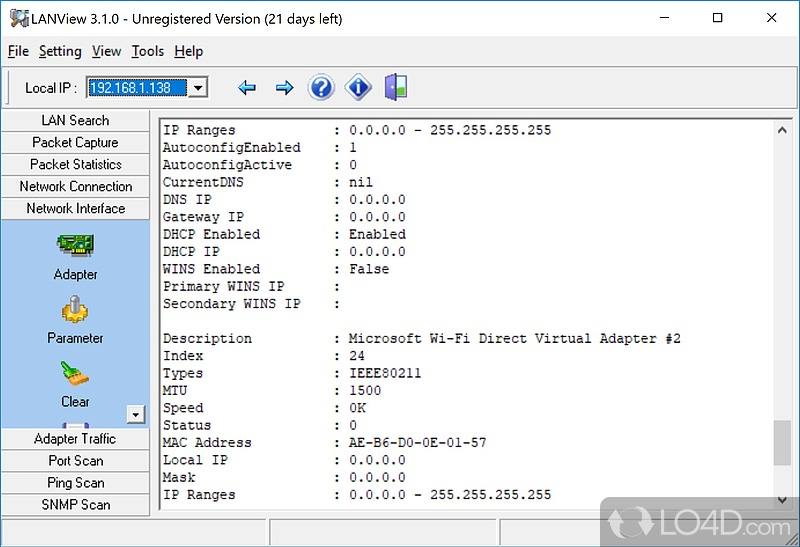This screenshot has height=547, width=800.
Task: Expand the Adapter Traffic section
Action: click(75, 439)
